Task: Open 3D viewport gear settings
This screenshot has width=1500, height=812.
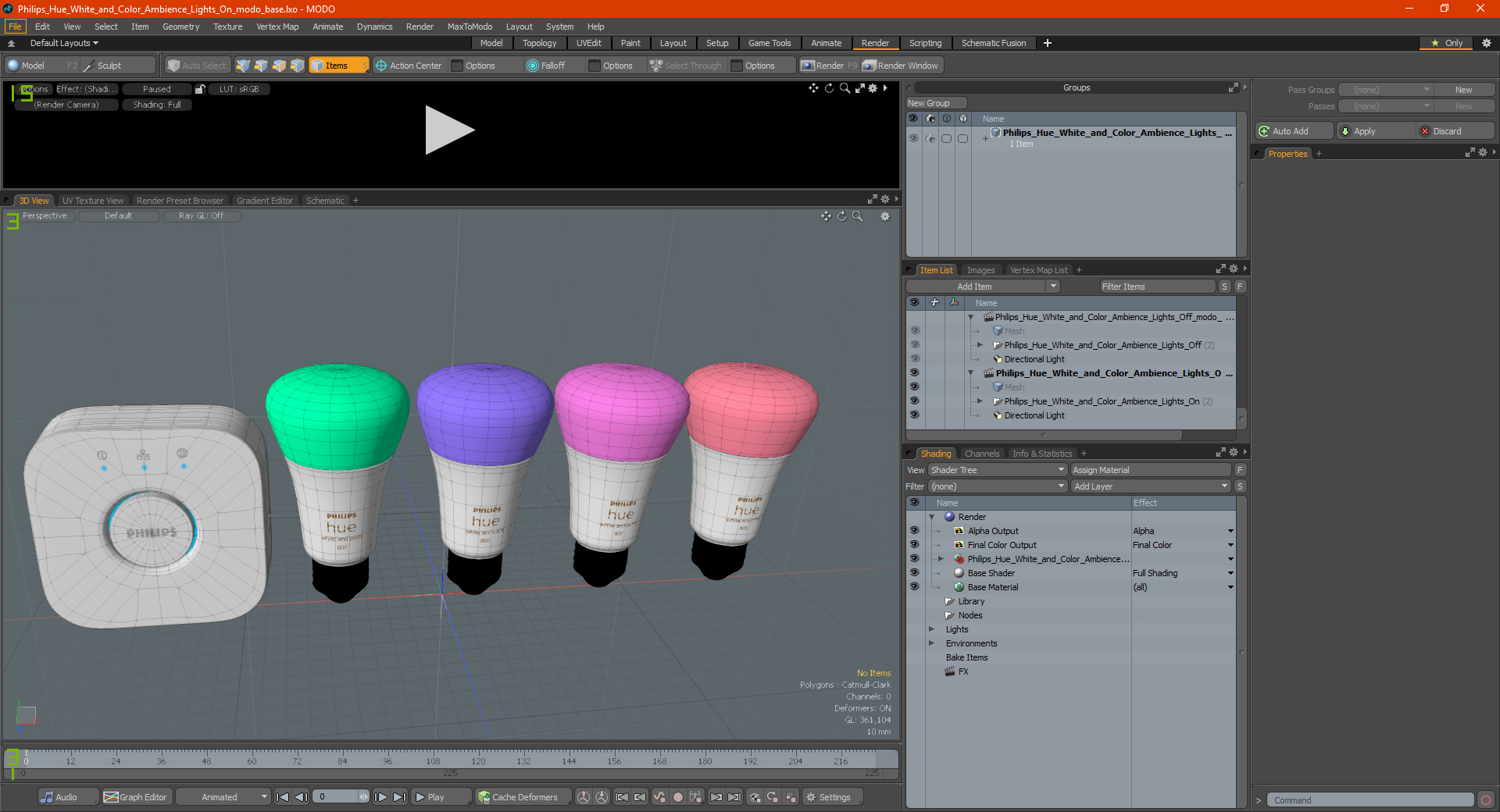Action: pos(885,216)
